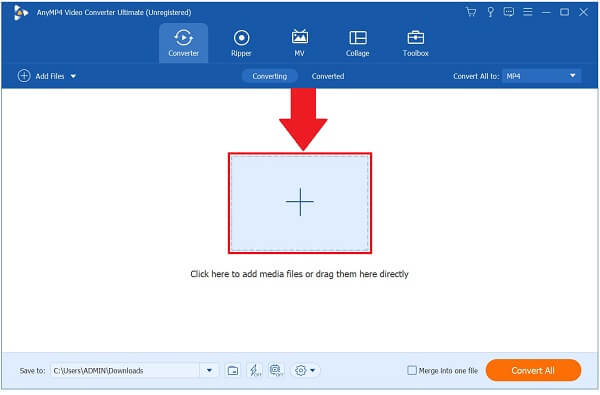Select the Converting tab
600x395 pixels.
click(269, 76)
